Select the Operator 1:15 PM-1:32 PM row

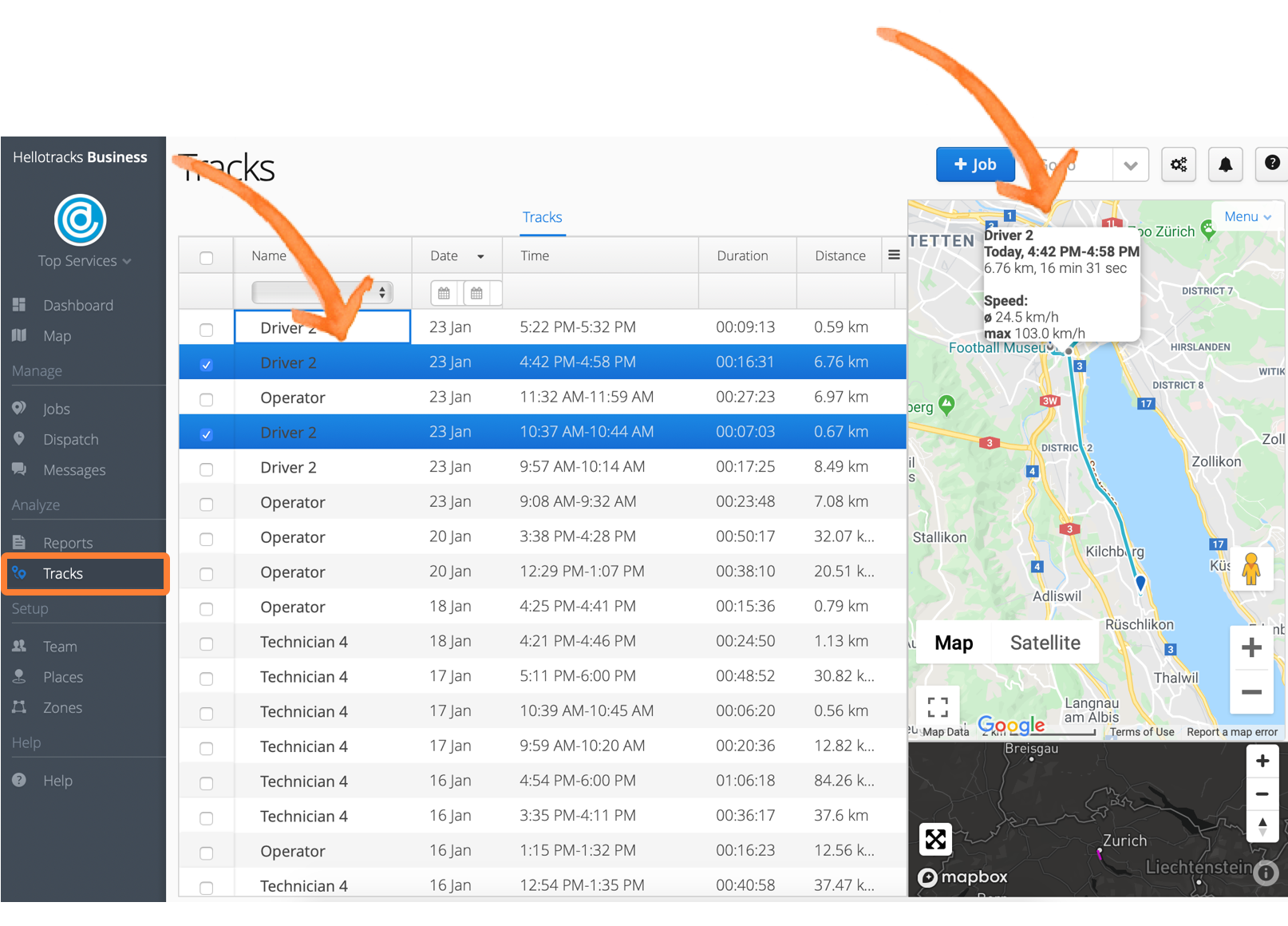[543, 851]
